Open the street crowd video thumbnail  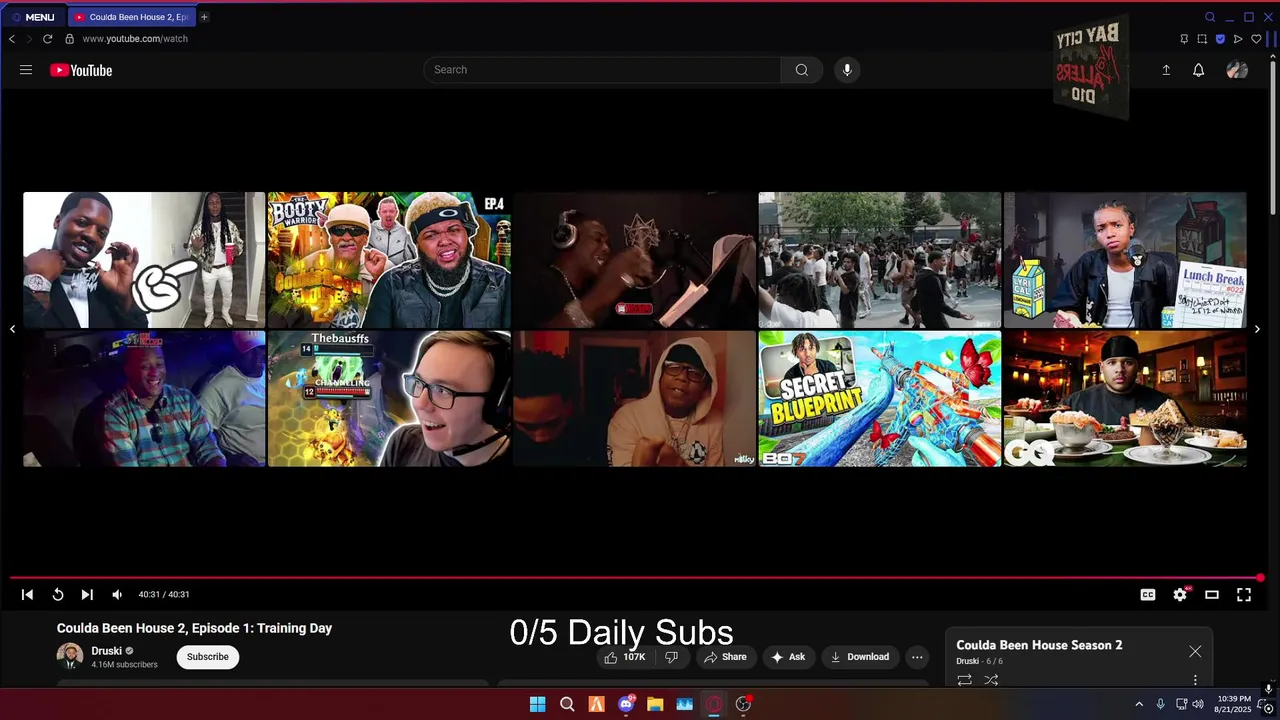[880, 260]
